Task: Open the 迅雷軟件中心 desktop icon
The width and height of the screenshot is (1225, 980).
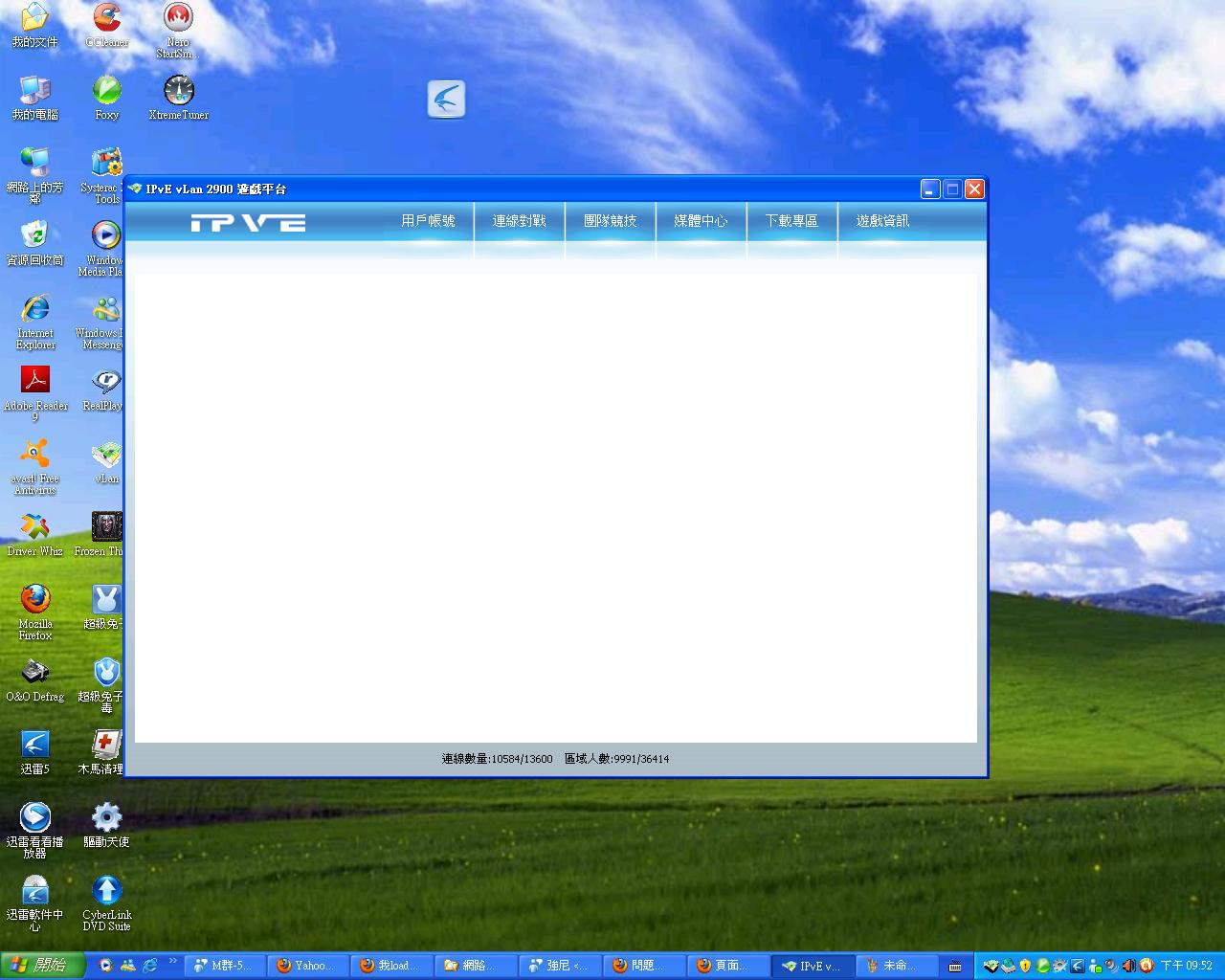Action: [35, 903]
